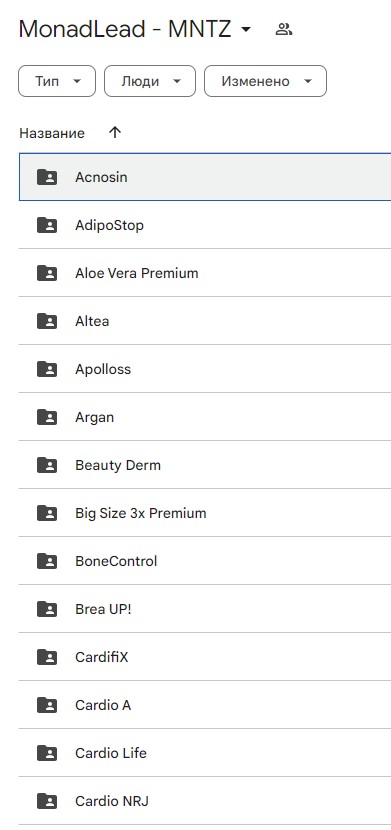Click the shared people icon beside title
This screenshot has width=391, height=830.
point(284,29)
